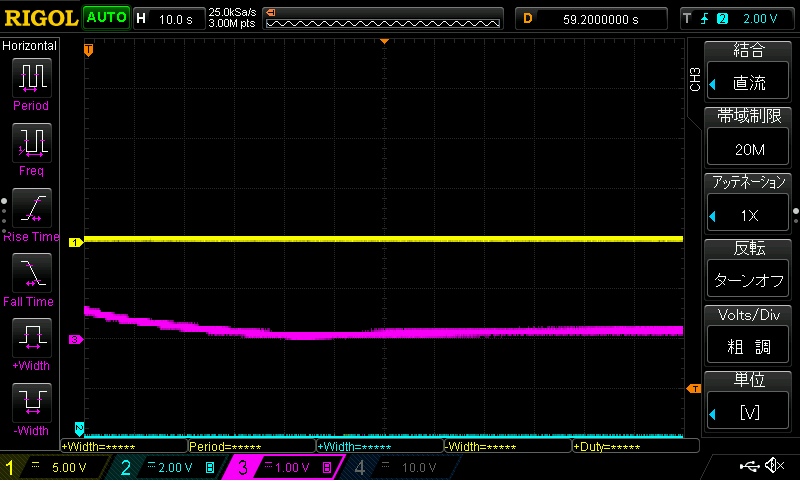This screenshot has height=480, width=800.
Task: Click the 1X attenuation left arrow
Action: click(713, 216)
